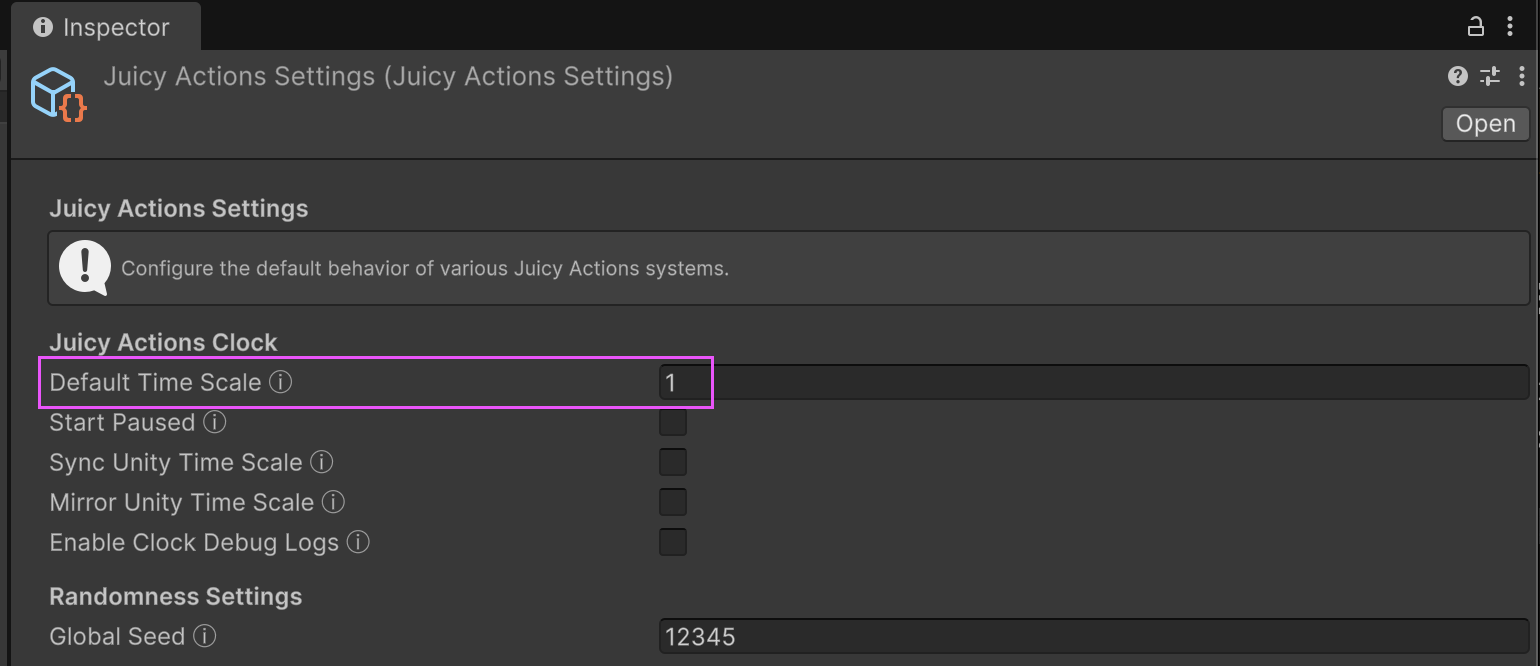Screen dimensions: 1540x666
Task: Open the Inspector tab more-options menu
Action: pyautogui.click(x=1509, y=27)
